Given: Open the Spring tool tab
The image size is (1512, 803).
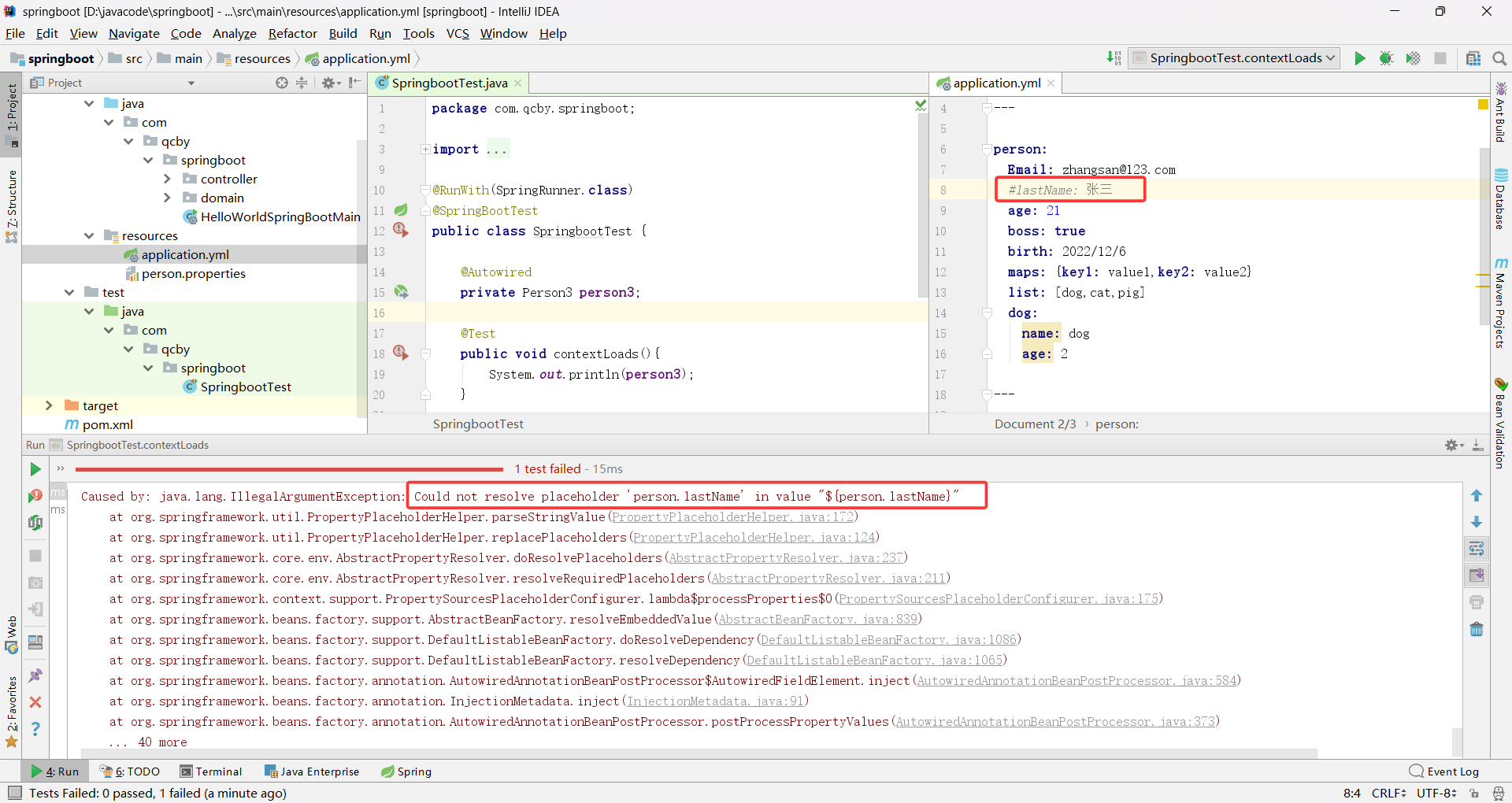Looking at the screenshot, I should click(406, 772).
